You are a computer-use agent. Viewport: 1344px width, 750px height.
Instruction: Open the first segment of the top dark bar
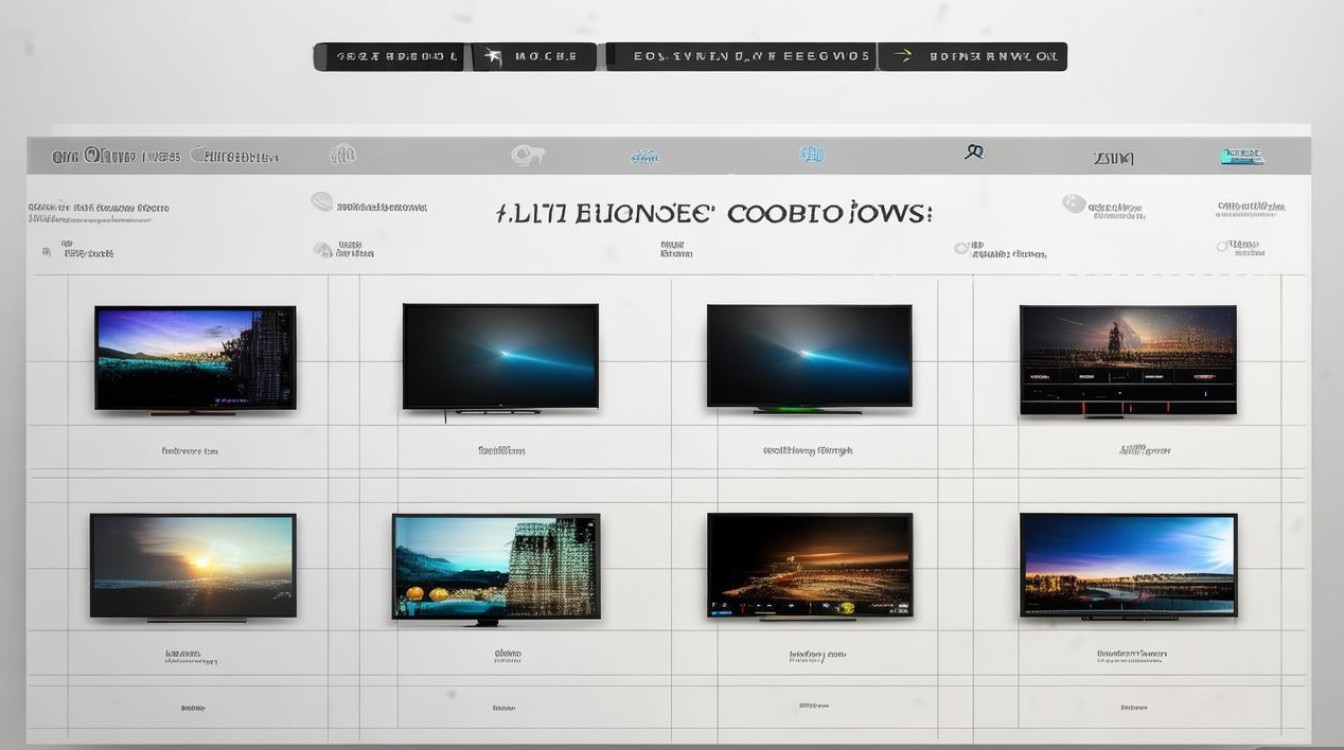(x=389, y=57)
